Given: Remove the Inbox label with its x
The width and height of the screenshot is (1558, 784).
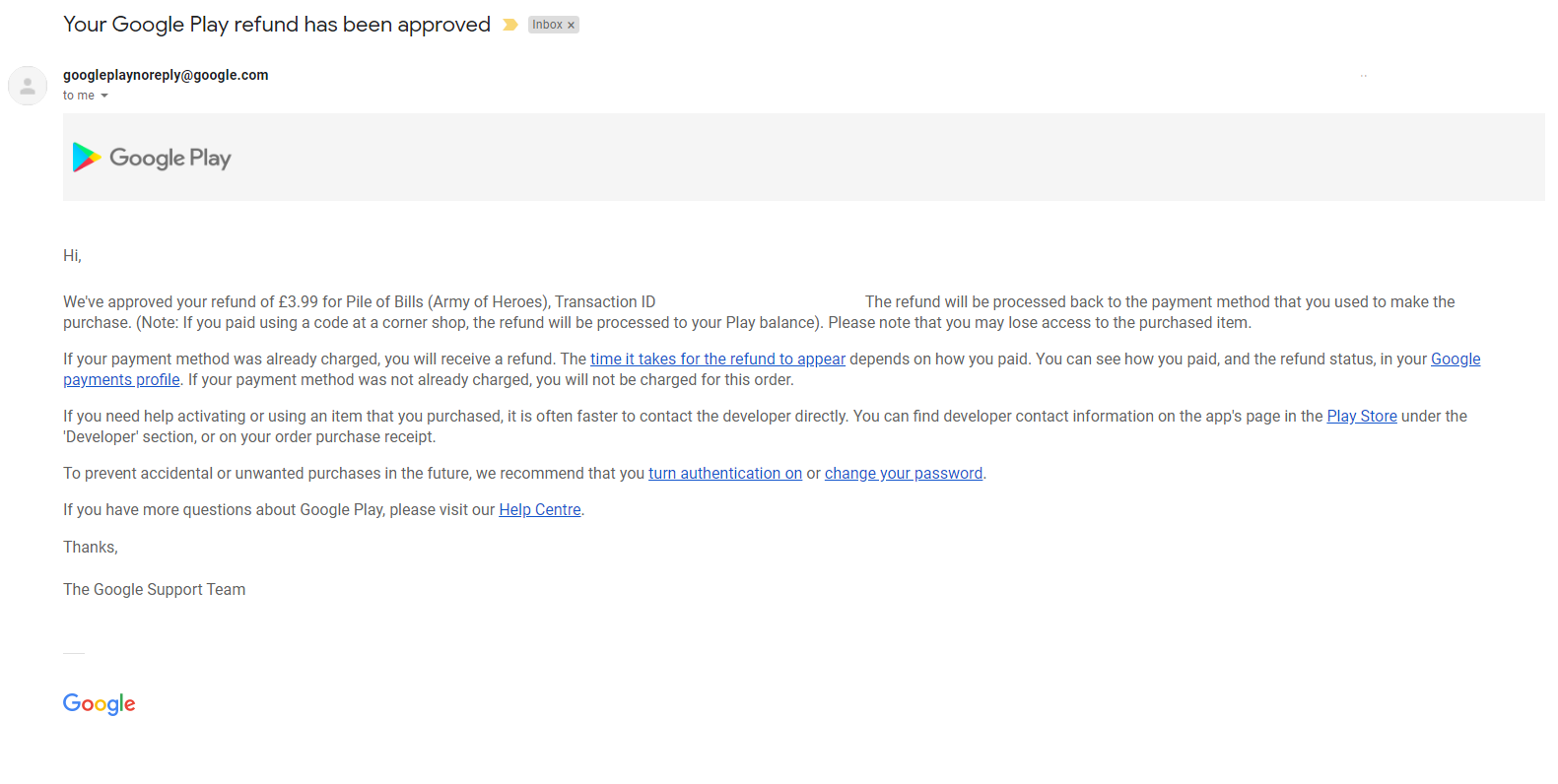Looking at the screenshot, I should click(x=571, y=26).
